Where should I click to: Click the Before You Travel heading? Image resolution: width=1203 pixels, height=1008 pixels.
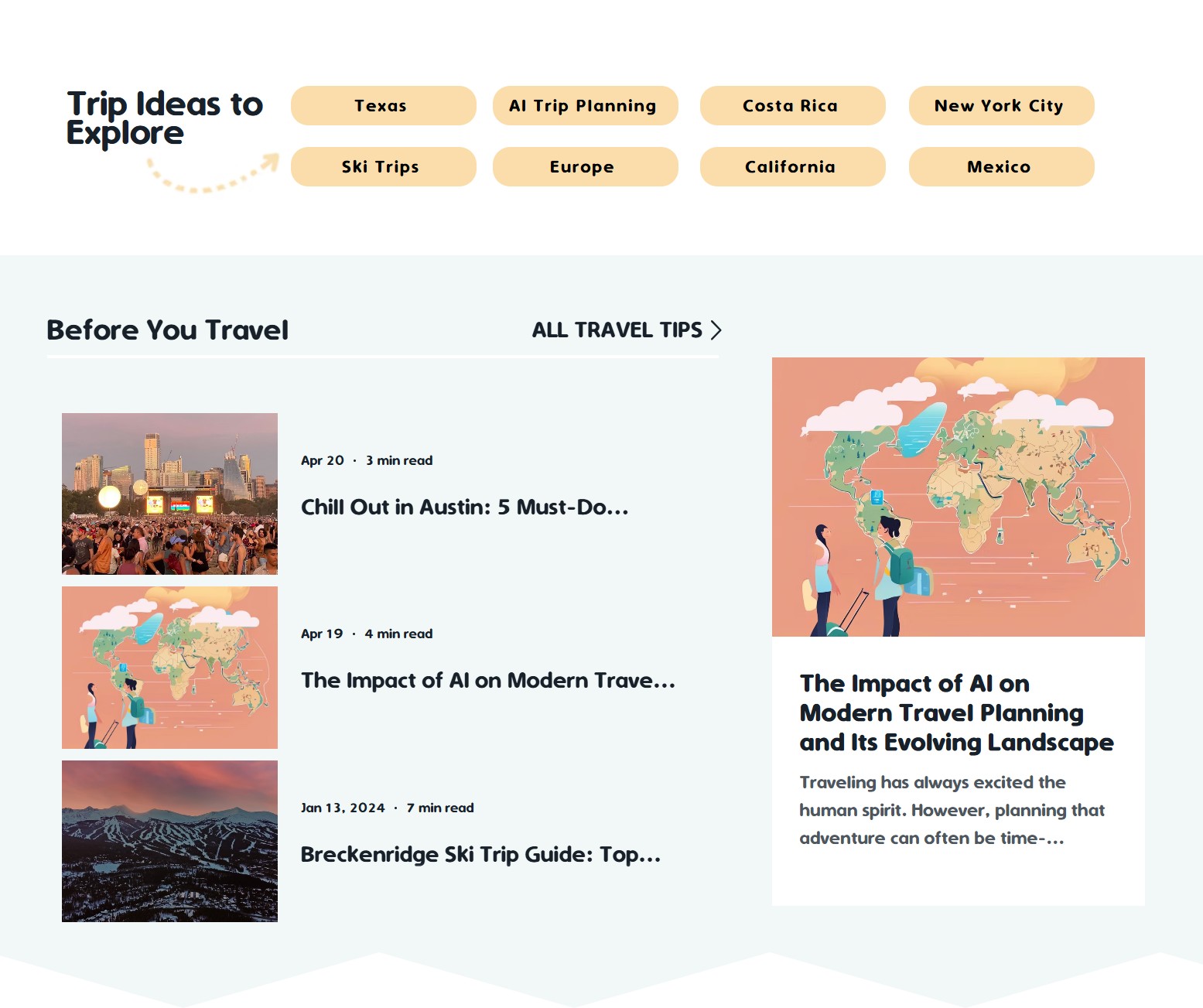coord(167,330)
